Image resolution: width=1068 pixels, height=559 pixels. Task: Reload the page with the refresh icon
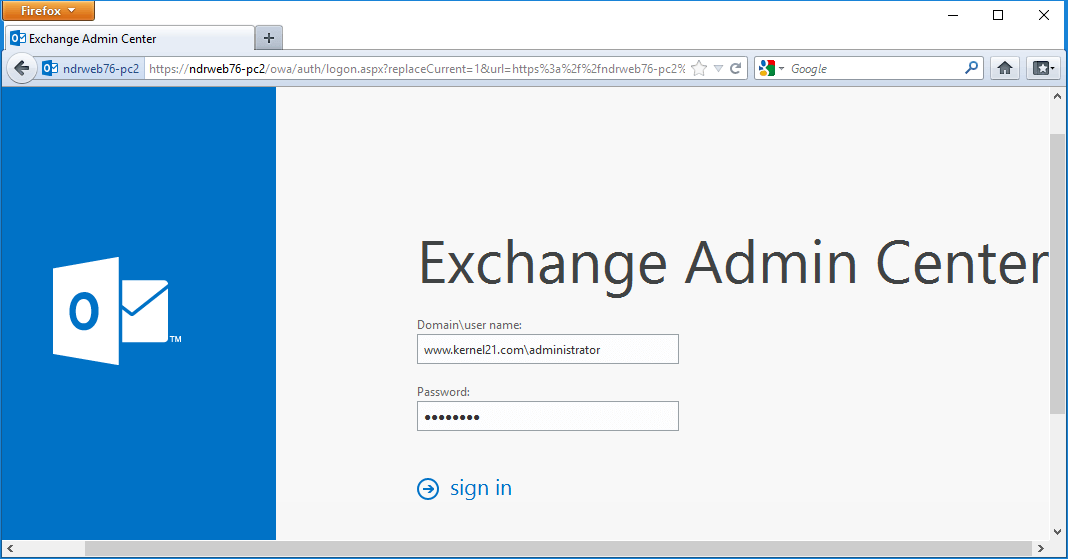coord(736,69)
